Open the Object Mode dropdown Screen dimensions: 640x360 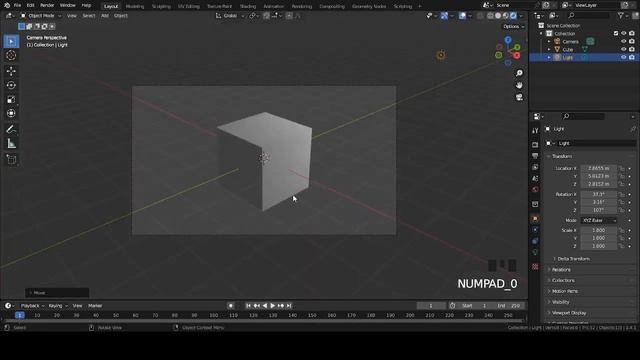click(x=41, y=16)
